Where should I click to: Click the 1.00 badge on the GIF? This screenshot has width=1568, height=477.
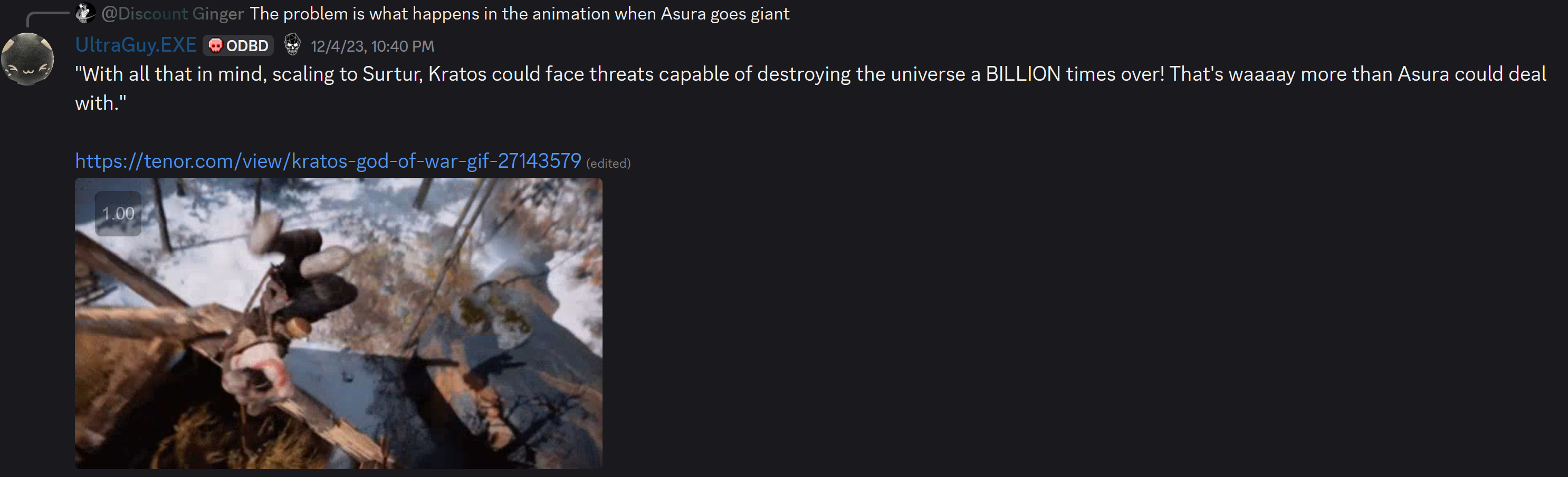coord(118,214)
